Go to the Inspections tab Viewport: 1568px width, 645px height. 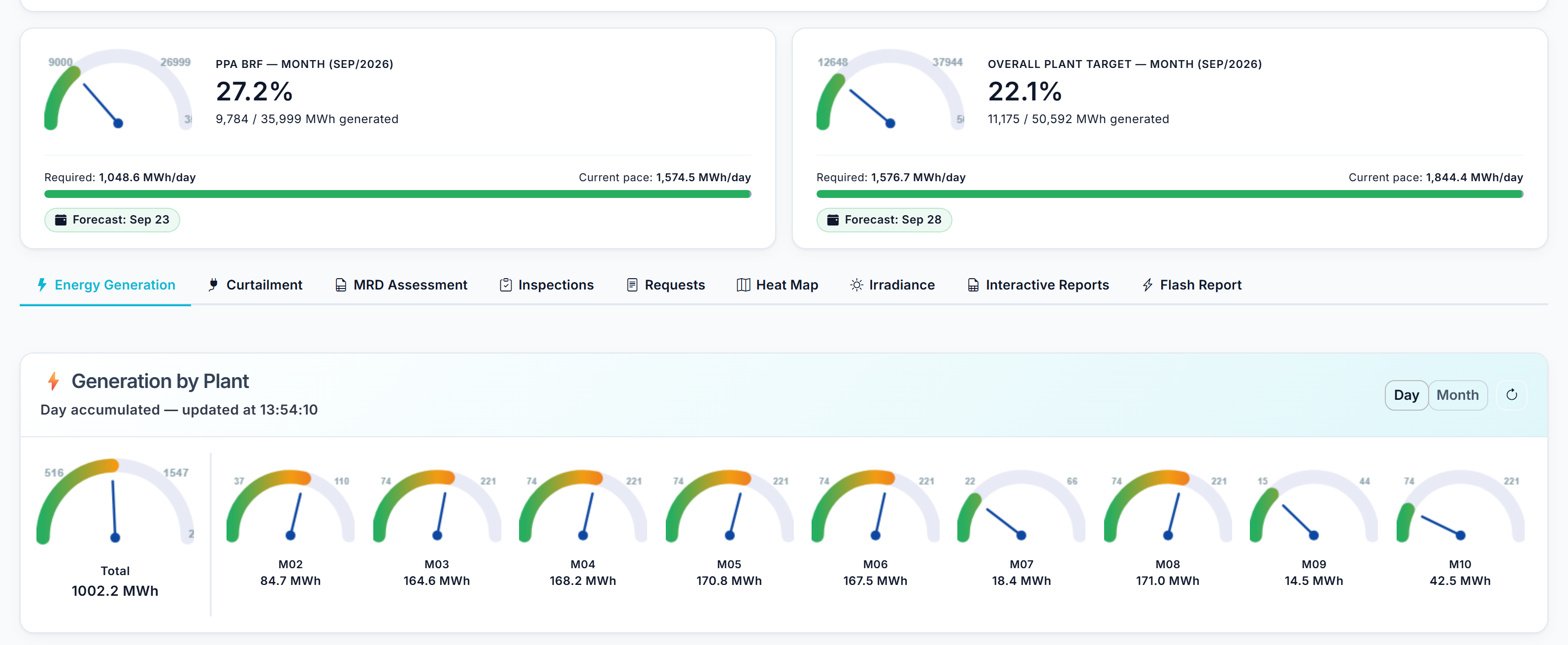[547, 285]
